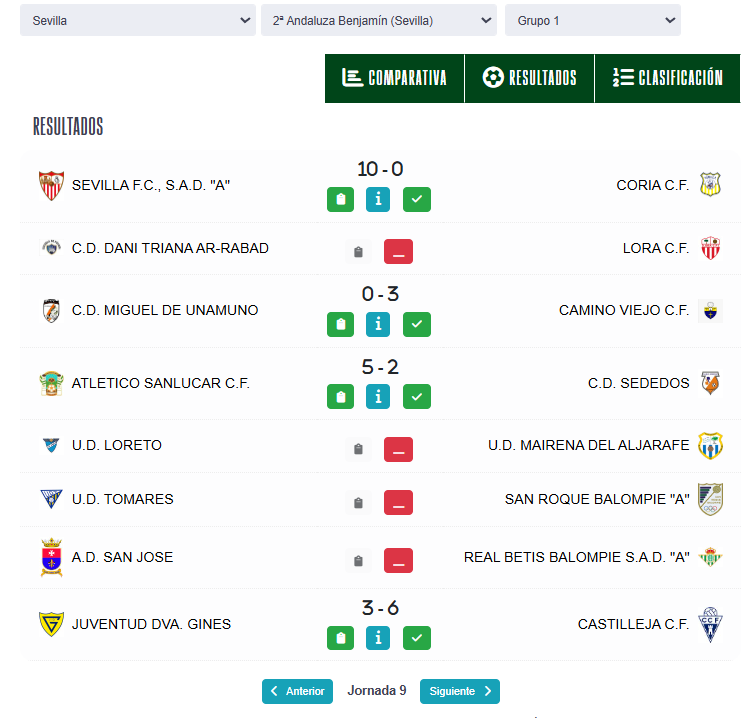Viewport: 754px width, 718px height.
Task: Click green checkmark for Miguel de Unamuno match
Action: [x=417, y=324]
